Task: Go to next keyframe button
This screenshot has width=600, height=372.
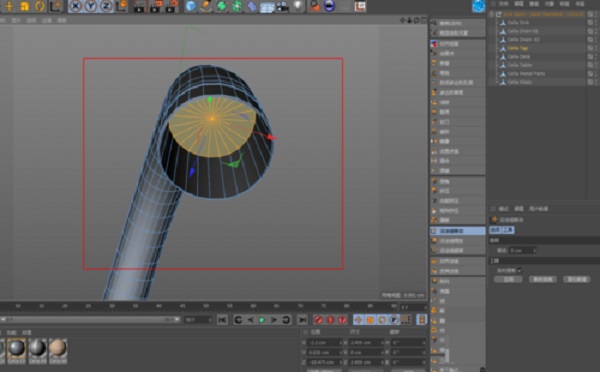Action: tap(286, 320)
